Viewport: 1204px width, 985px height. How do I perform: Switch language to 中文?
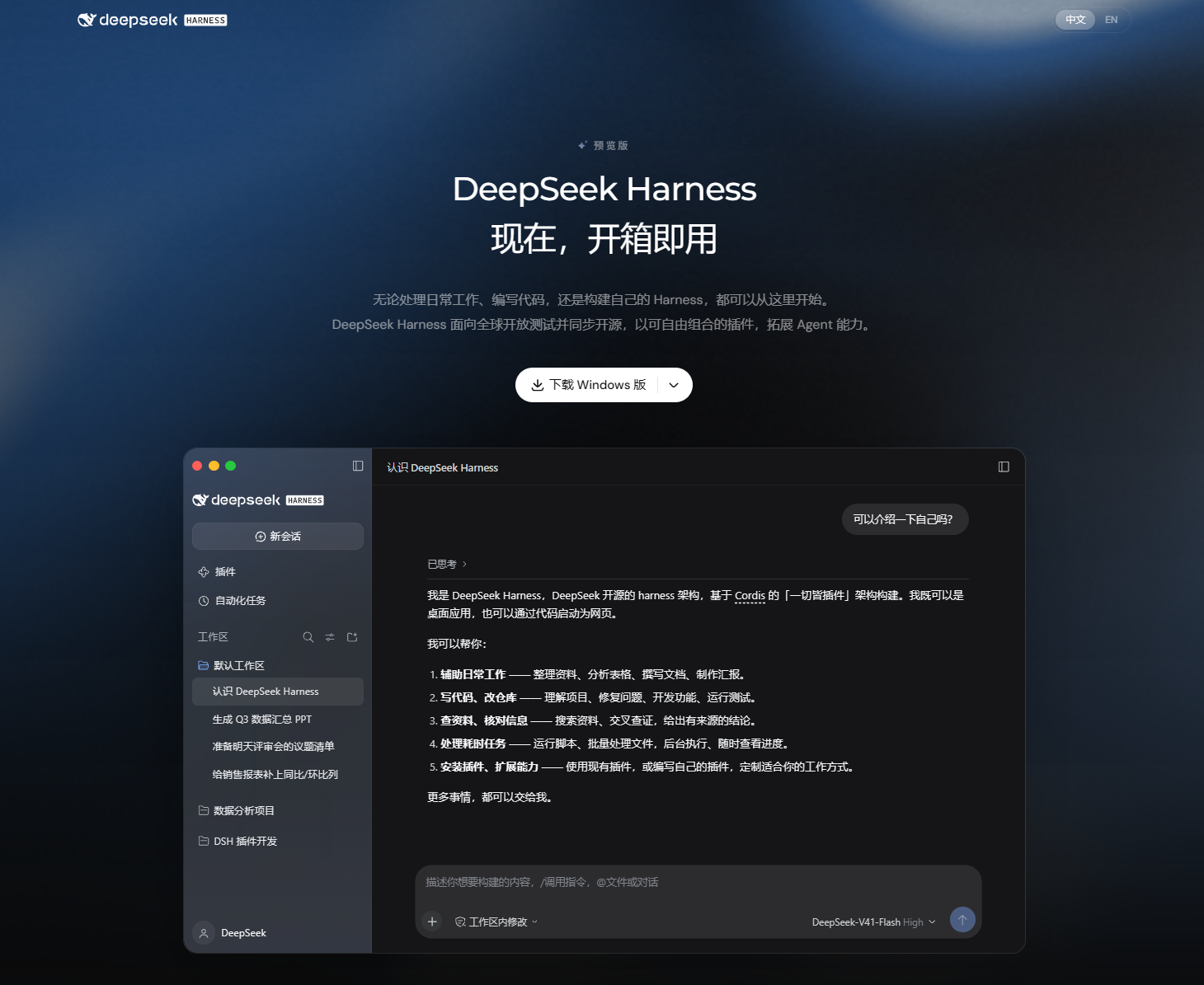(x=1075, y=20)
